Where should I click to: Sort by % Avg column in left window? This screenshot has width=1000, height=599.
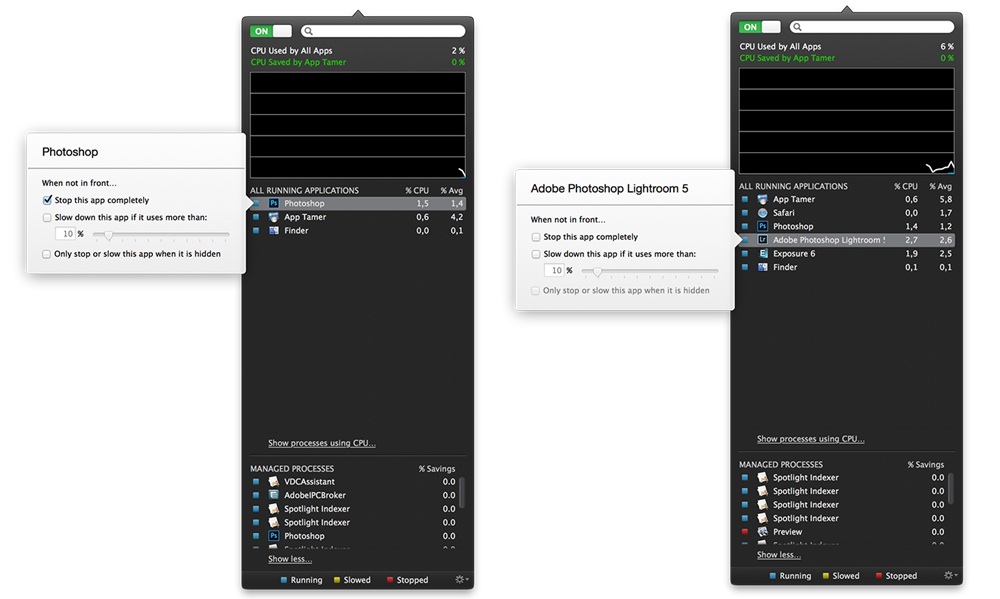[452, 190]
